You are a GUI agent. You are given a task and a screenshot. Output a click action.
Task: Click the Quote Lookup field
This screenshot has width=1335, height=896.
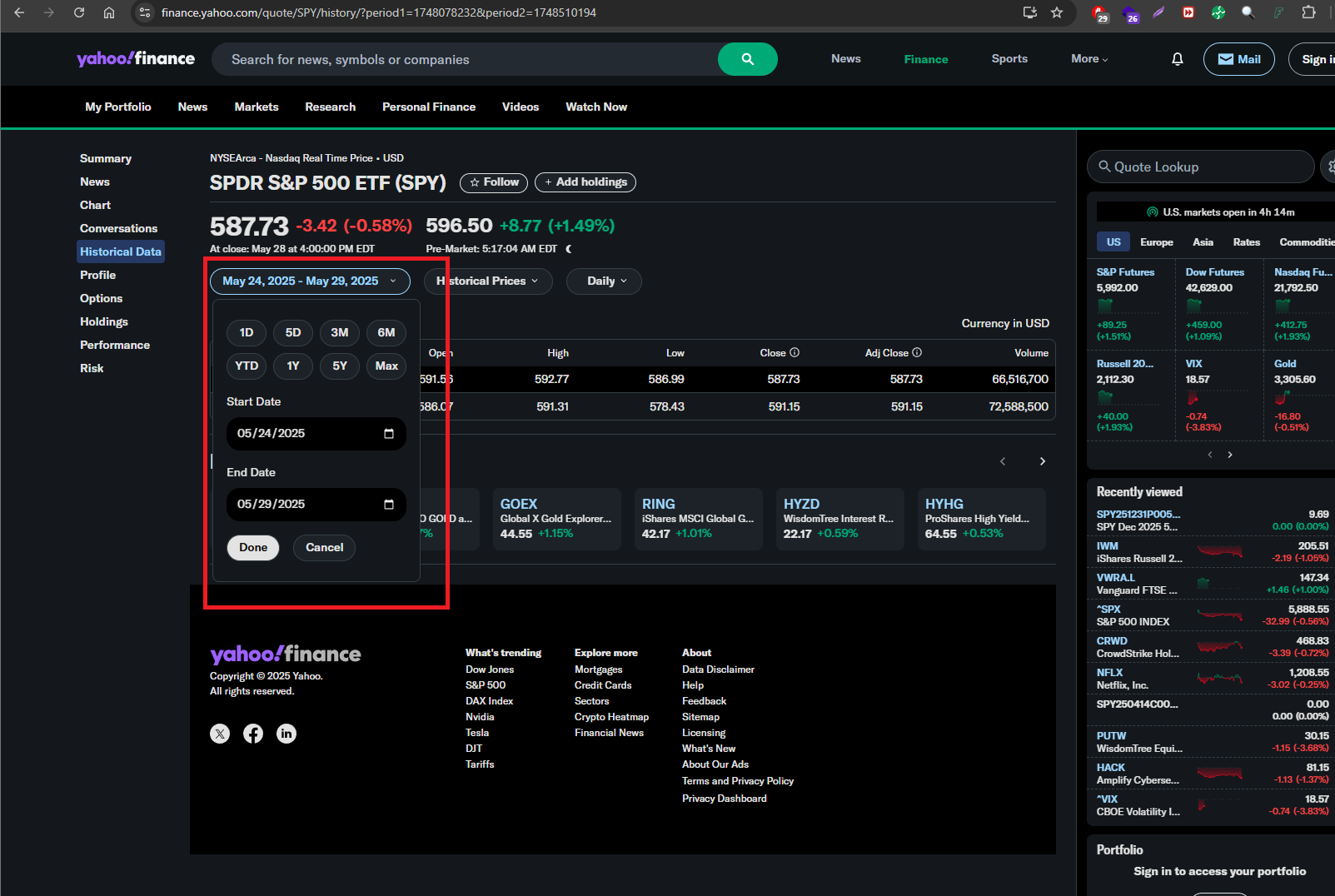click(1200, 167)
